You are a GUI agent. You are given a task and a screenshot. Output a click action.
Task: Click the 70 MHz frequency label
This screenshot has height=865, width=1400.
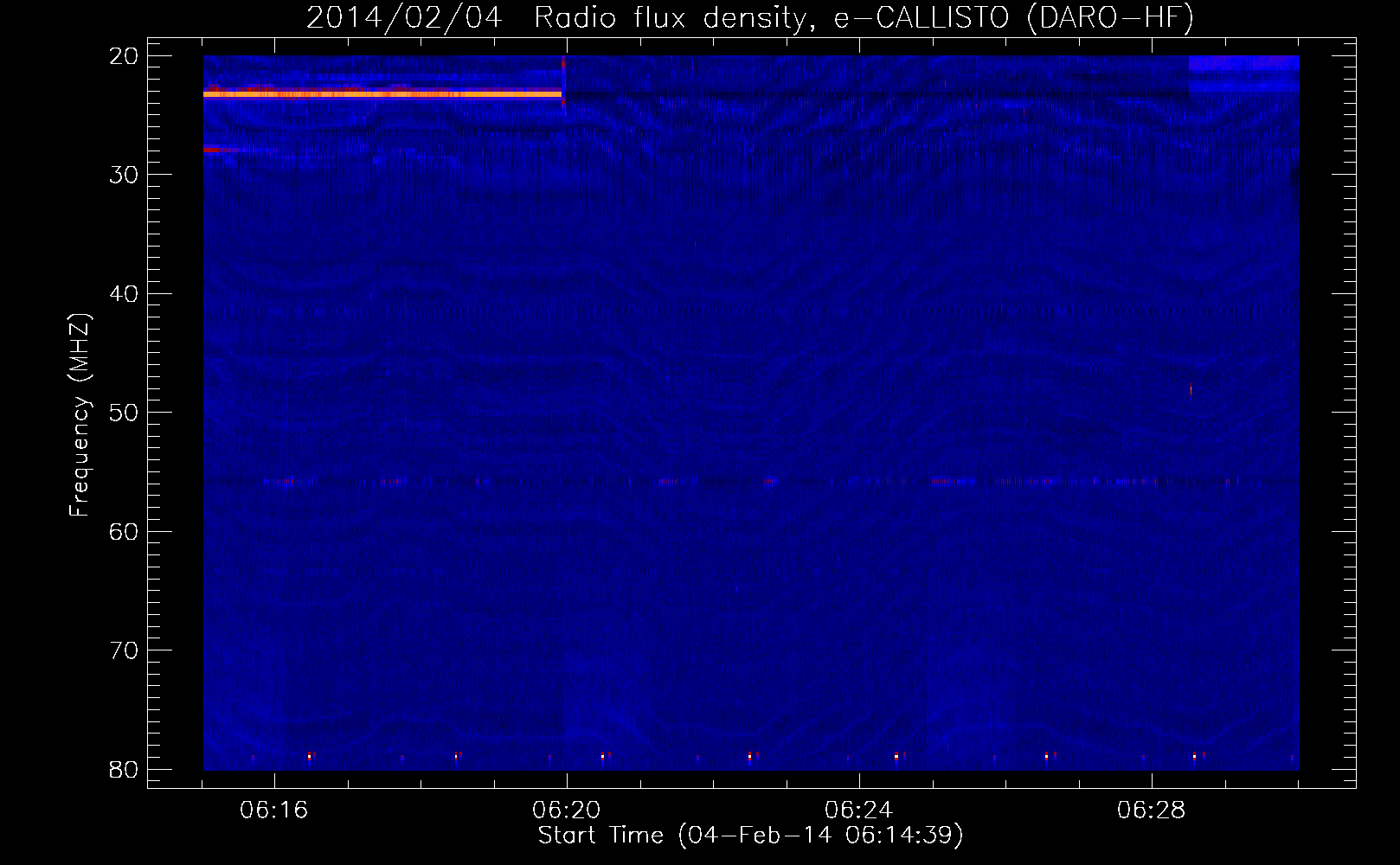point(124,650)
